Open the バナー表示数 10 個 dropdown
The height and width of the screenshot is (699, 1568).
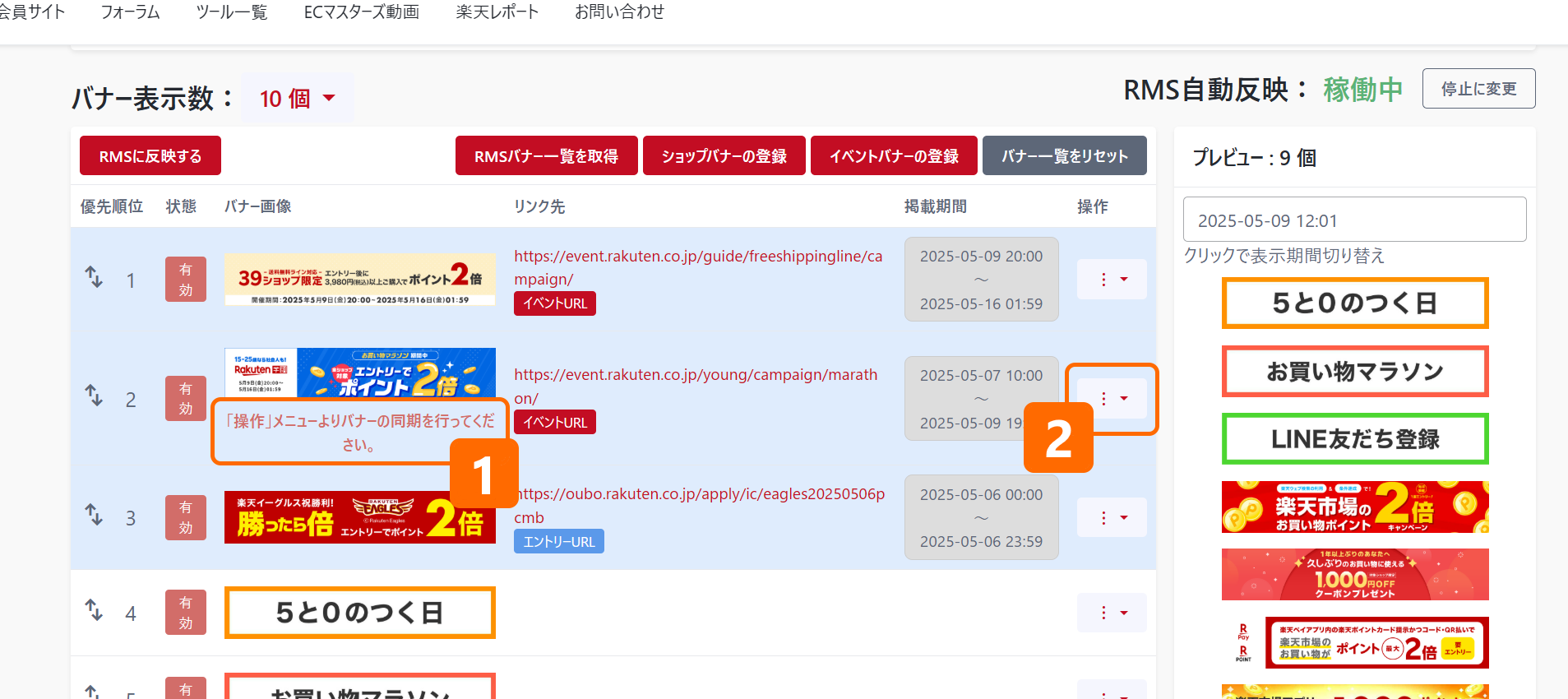point(298,99)
